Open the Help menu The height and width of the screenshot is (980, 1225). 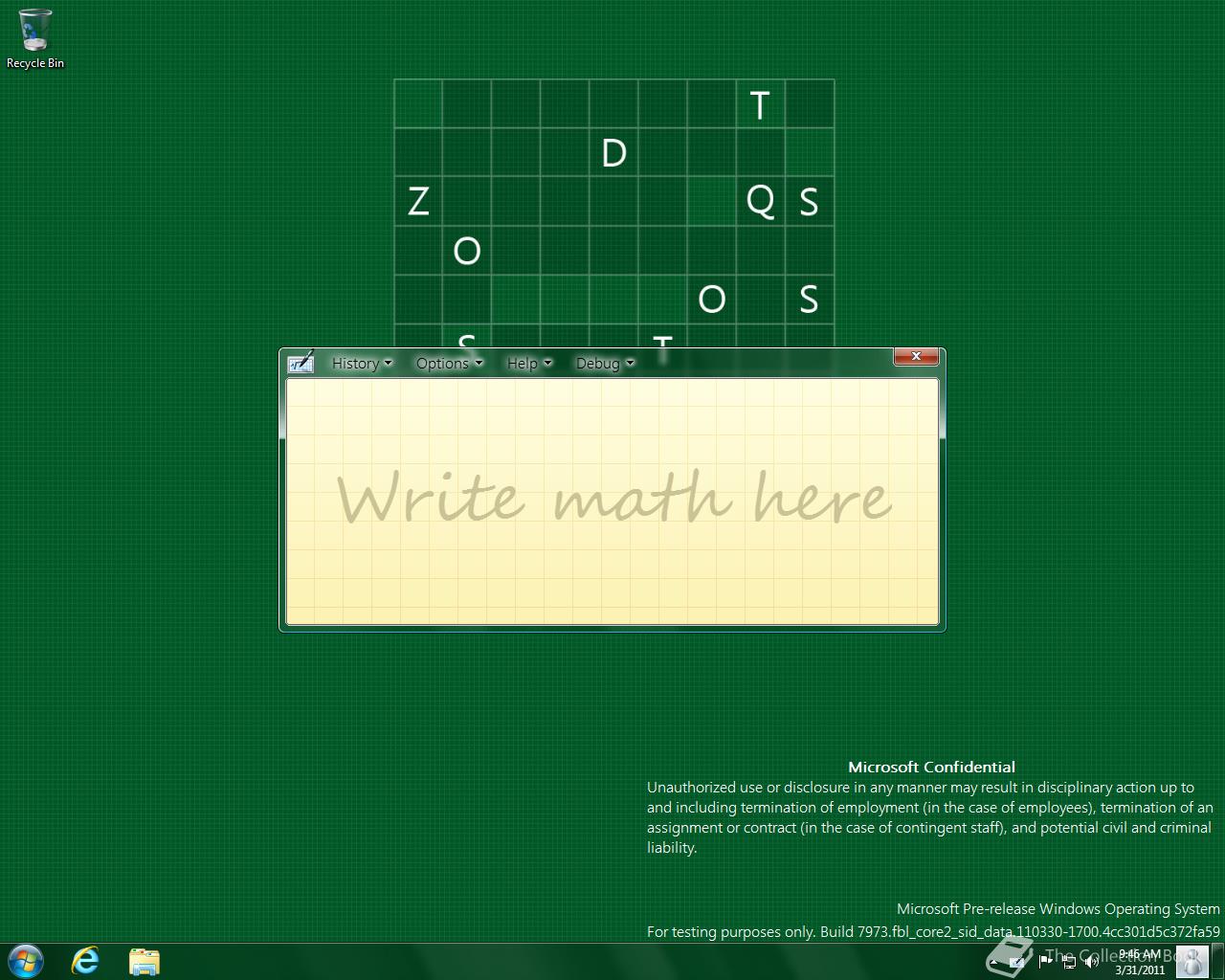click(x=529, y=364)
